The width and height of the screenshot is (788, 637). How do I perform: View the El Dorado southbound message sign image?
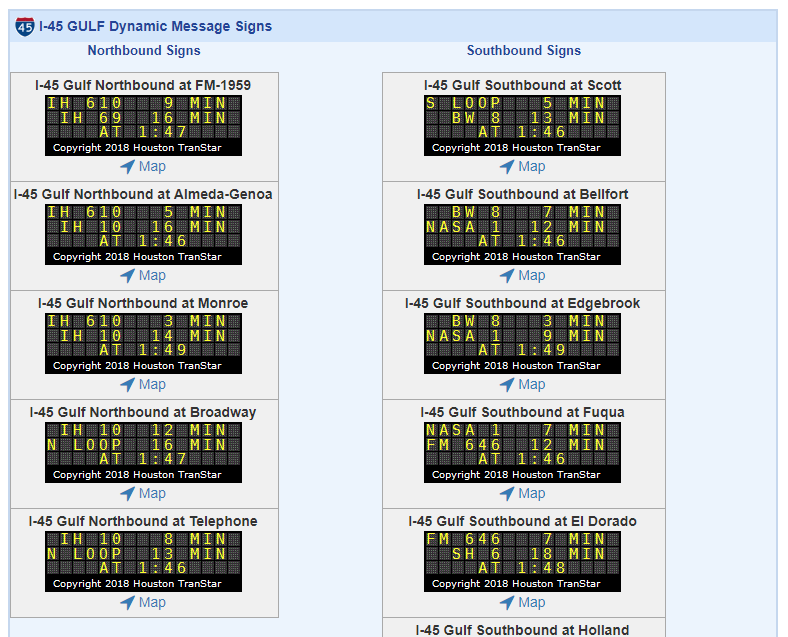(522, 562)
